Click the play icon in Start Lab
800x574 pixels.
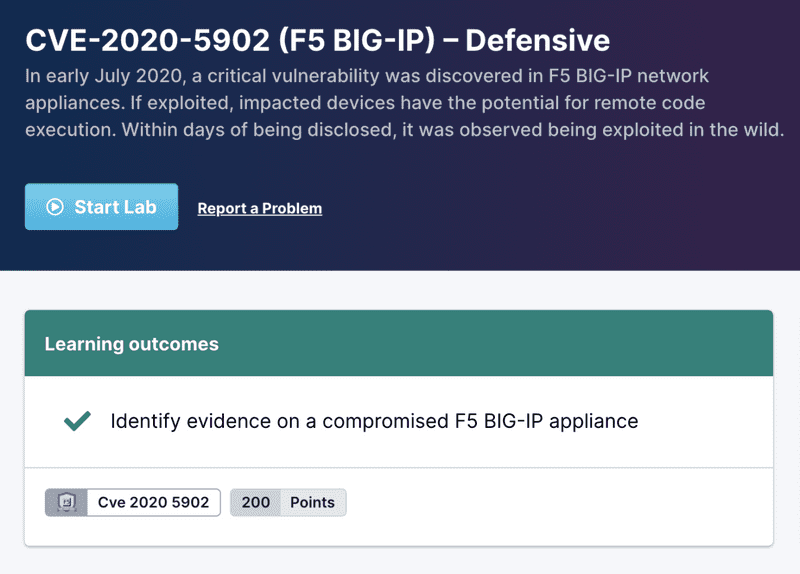tap(56, 207)
